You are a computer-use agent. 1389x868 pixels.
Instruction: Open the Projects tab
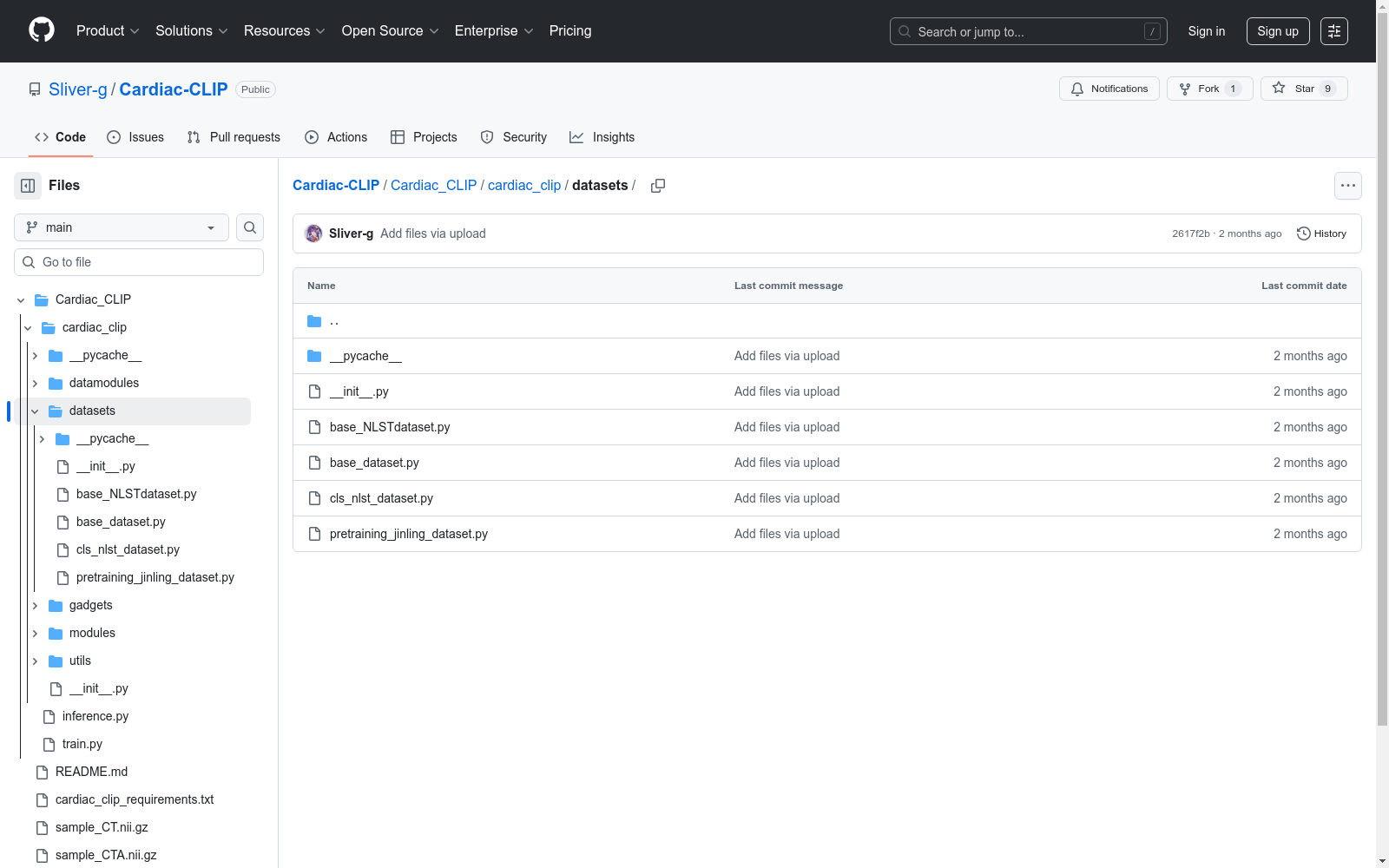coord(424,137)
